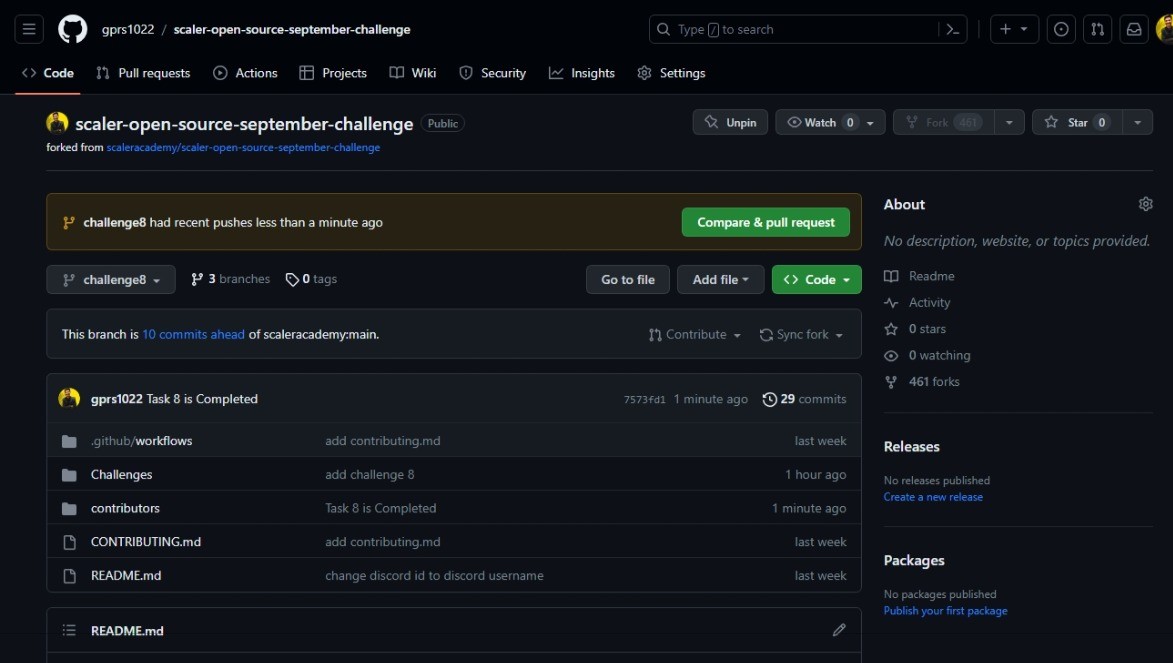The width and height of the screenshot is (1173, 663).
Task: Open the challenge8 branch selector
Action: coord(110,279)
